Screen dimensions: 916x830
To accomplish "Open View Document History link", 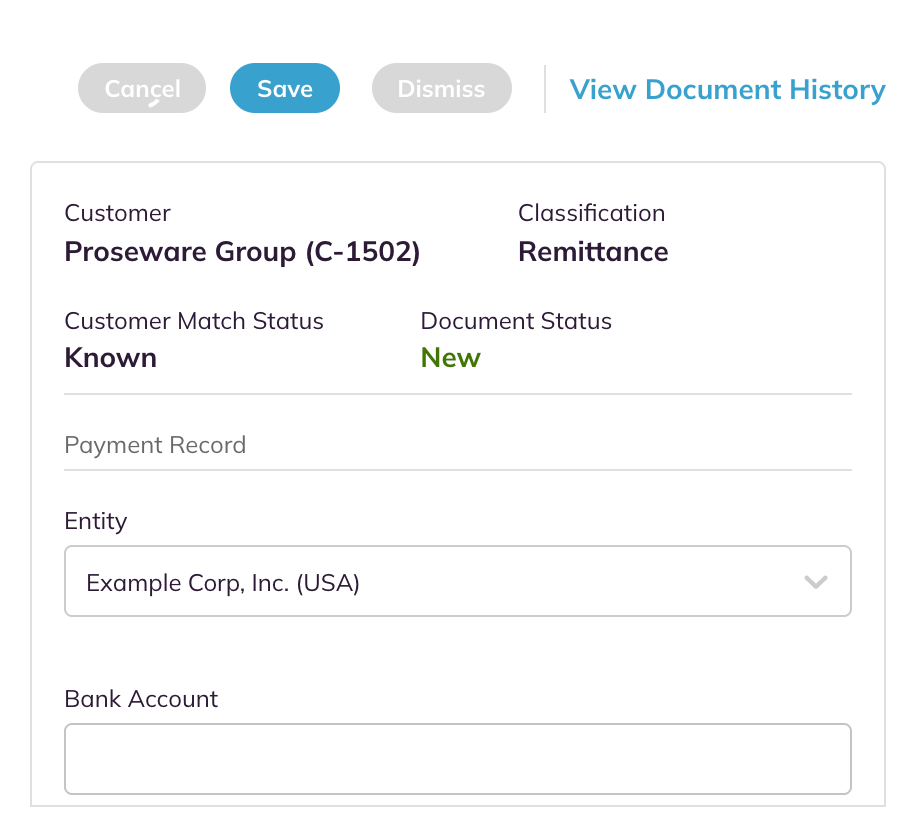I will pos(727,89).
